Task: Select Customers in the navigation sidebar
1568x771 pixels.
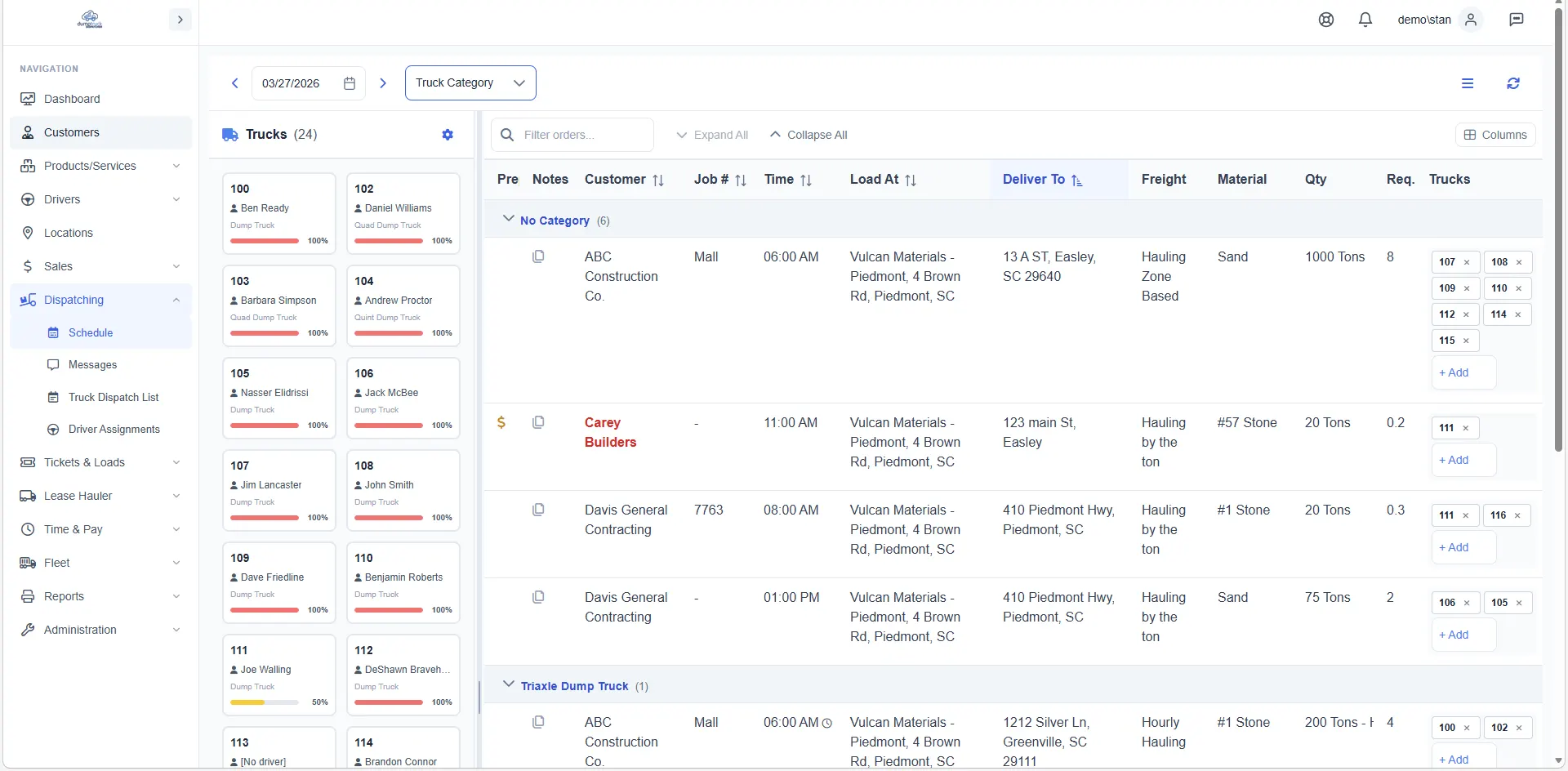Action: pos(73,132)
